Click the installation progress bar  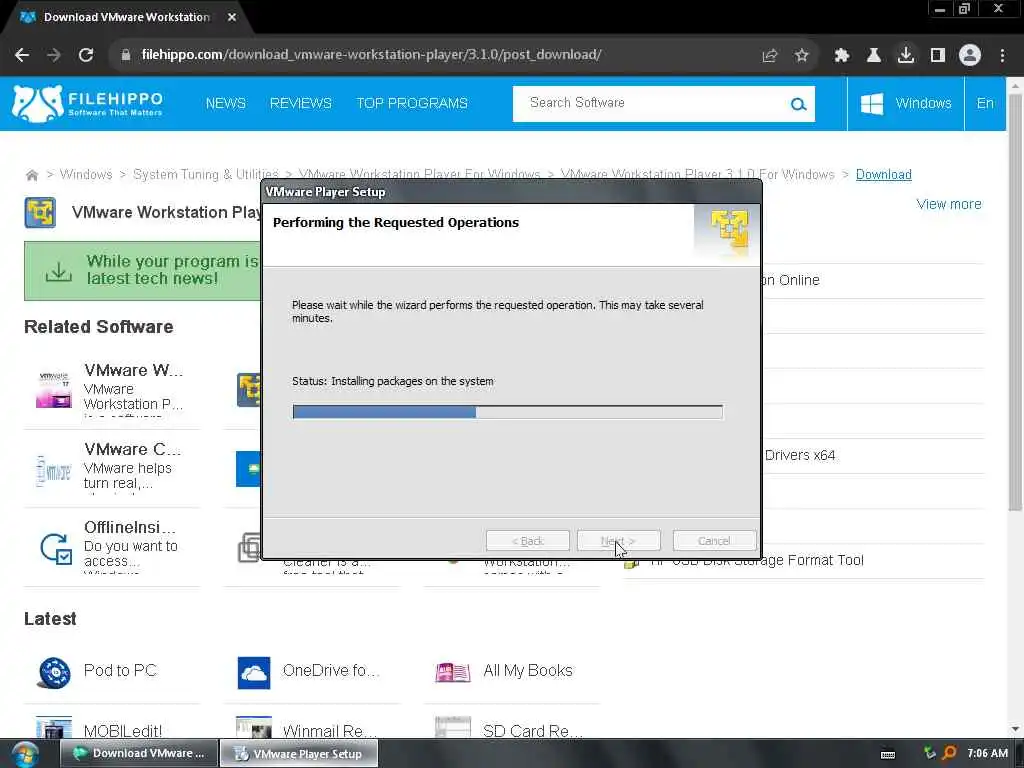(x=507, y=412)
